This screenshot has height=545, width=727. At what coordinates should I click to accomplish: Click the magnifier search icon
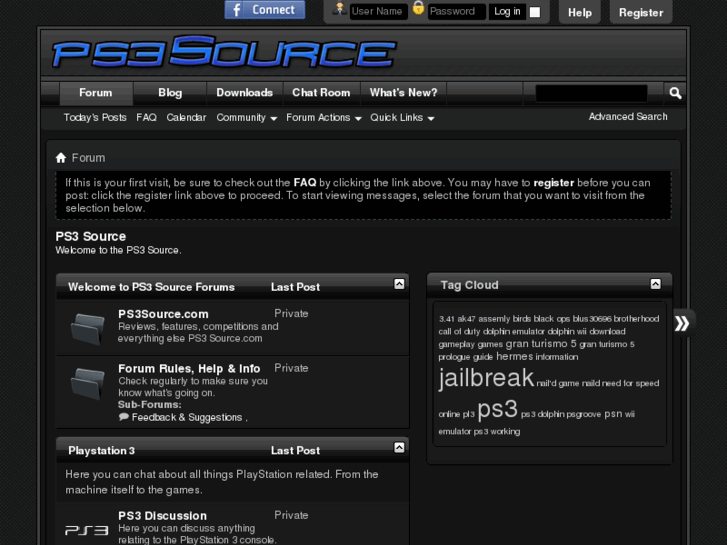(675, 93)
